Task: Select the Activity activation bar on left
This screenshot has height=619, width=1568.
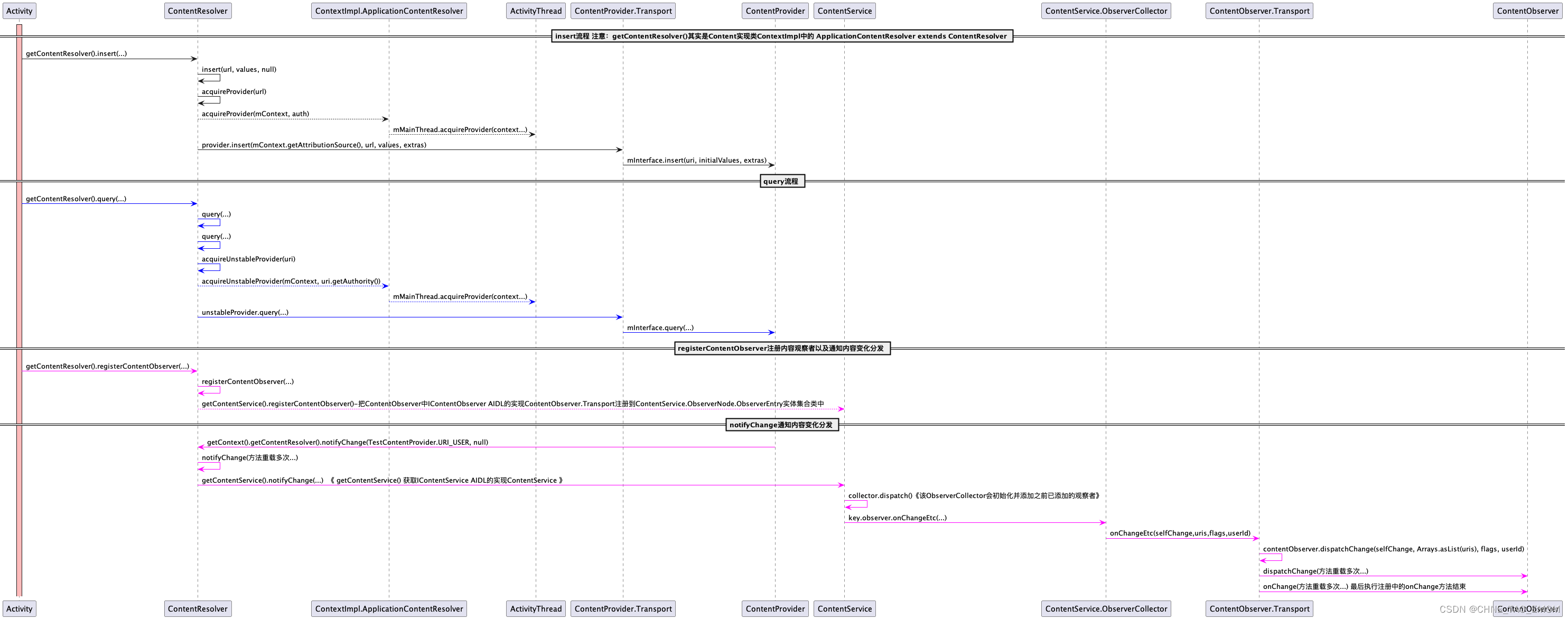Action: (20, 304)
